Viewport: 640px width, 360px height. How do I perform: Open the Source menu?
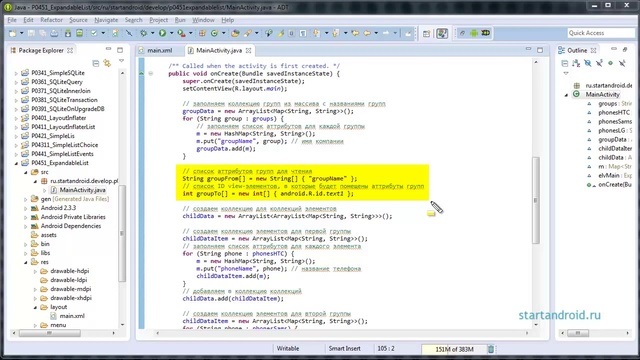tap(78, 20)
